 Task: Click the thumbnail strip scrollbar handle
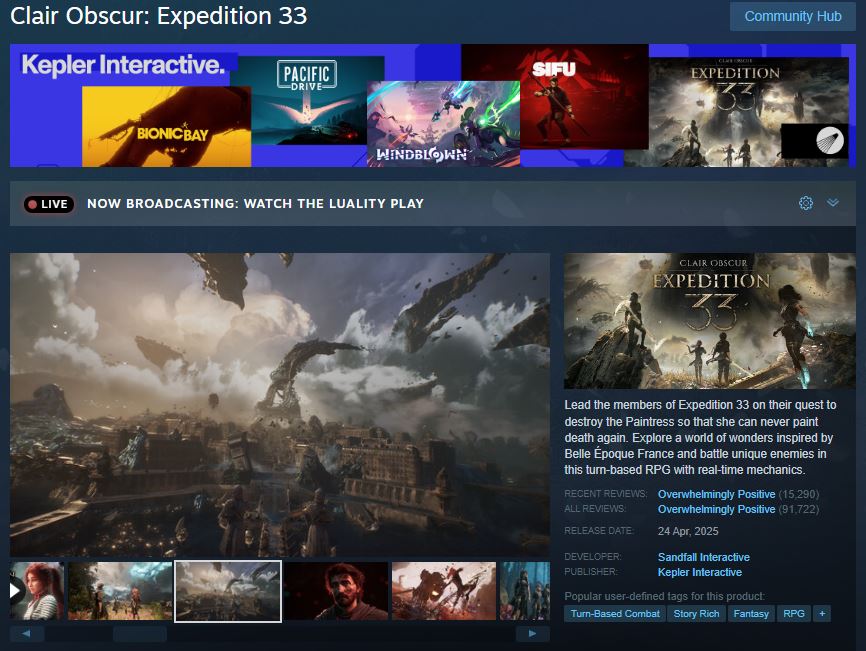tap(140, 634)
